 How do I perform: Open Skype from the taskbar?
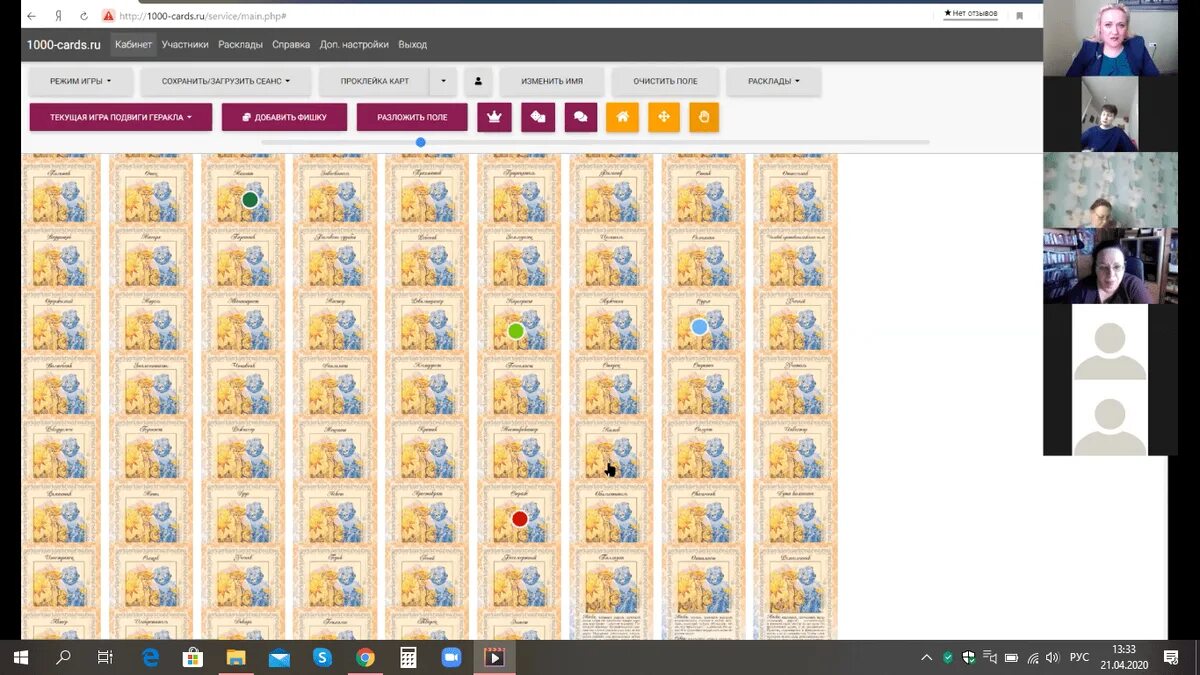point(322,657)
